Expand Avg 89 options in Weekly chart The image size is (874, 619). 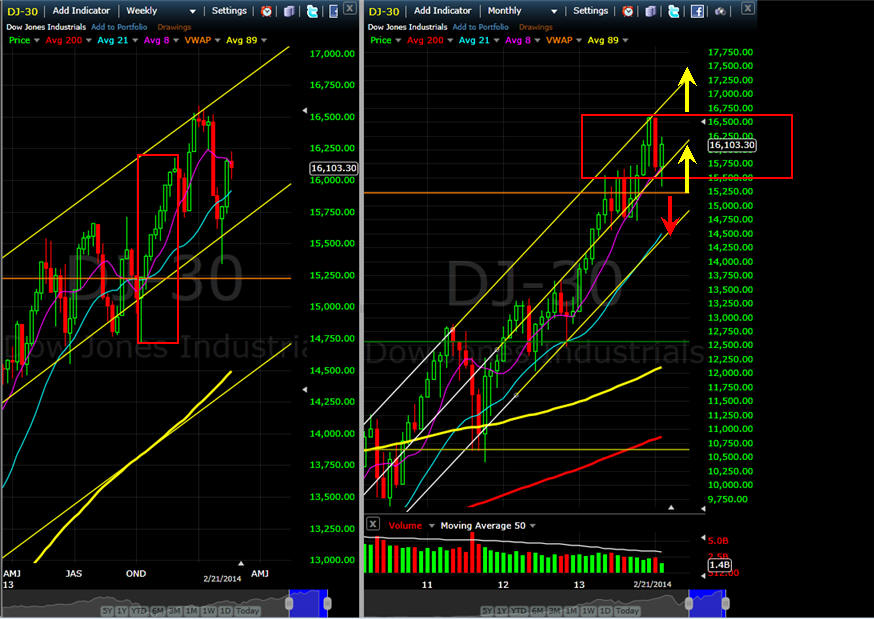pos(264,40)
